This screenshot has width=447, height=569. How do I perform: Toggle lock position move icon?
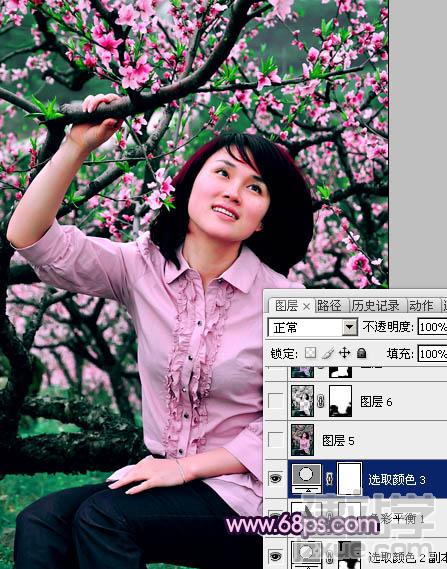pos(344,352)
